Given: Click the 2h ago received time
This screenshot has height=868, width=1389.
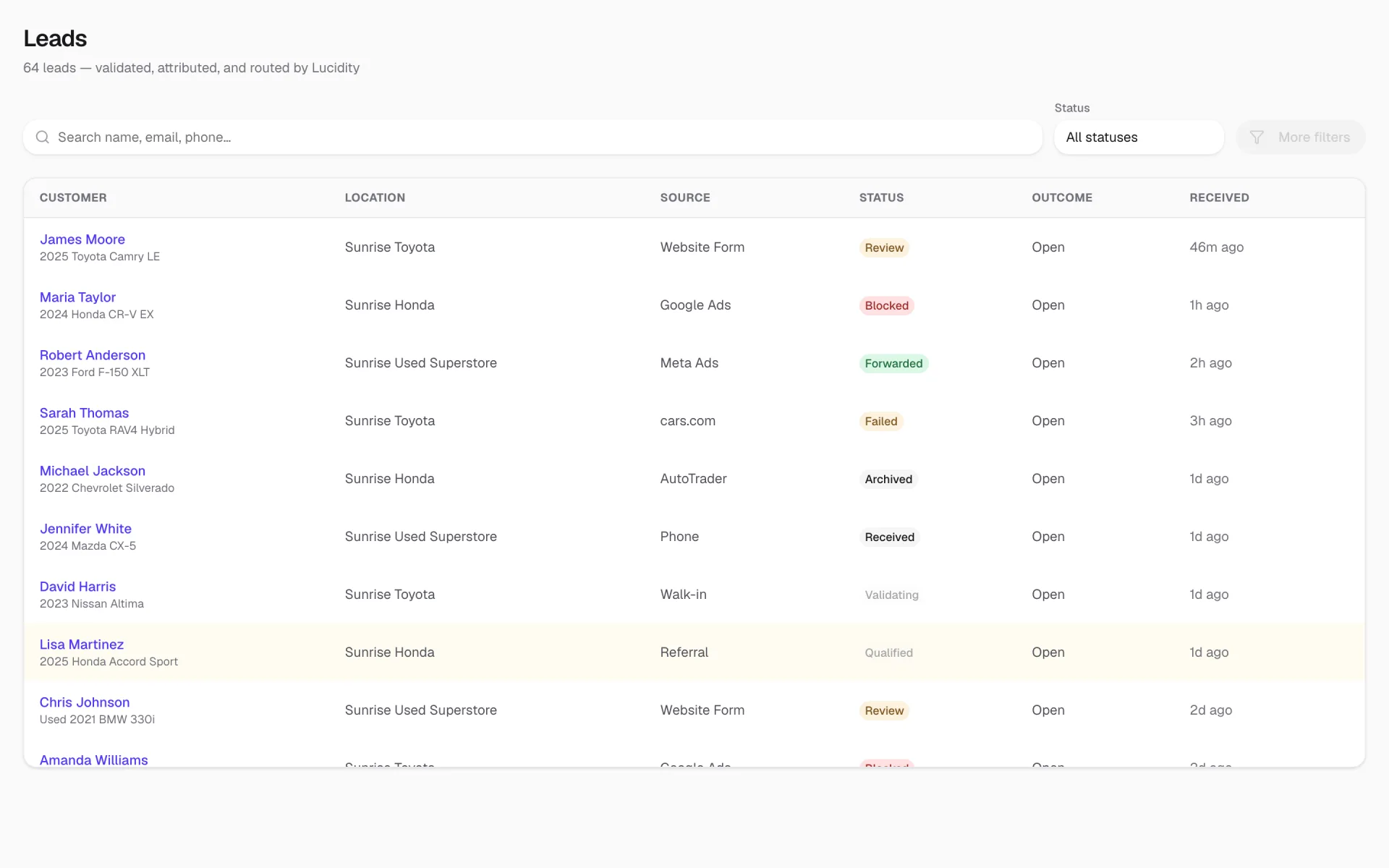Looking at the screenshot, I should (x=1210, y=363).
